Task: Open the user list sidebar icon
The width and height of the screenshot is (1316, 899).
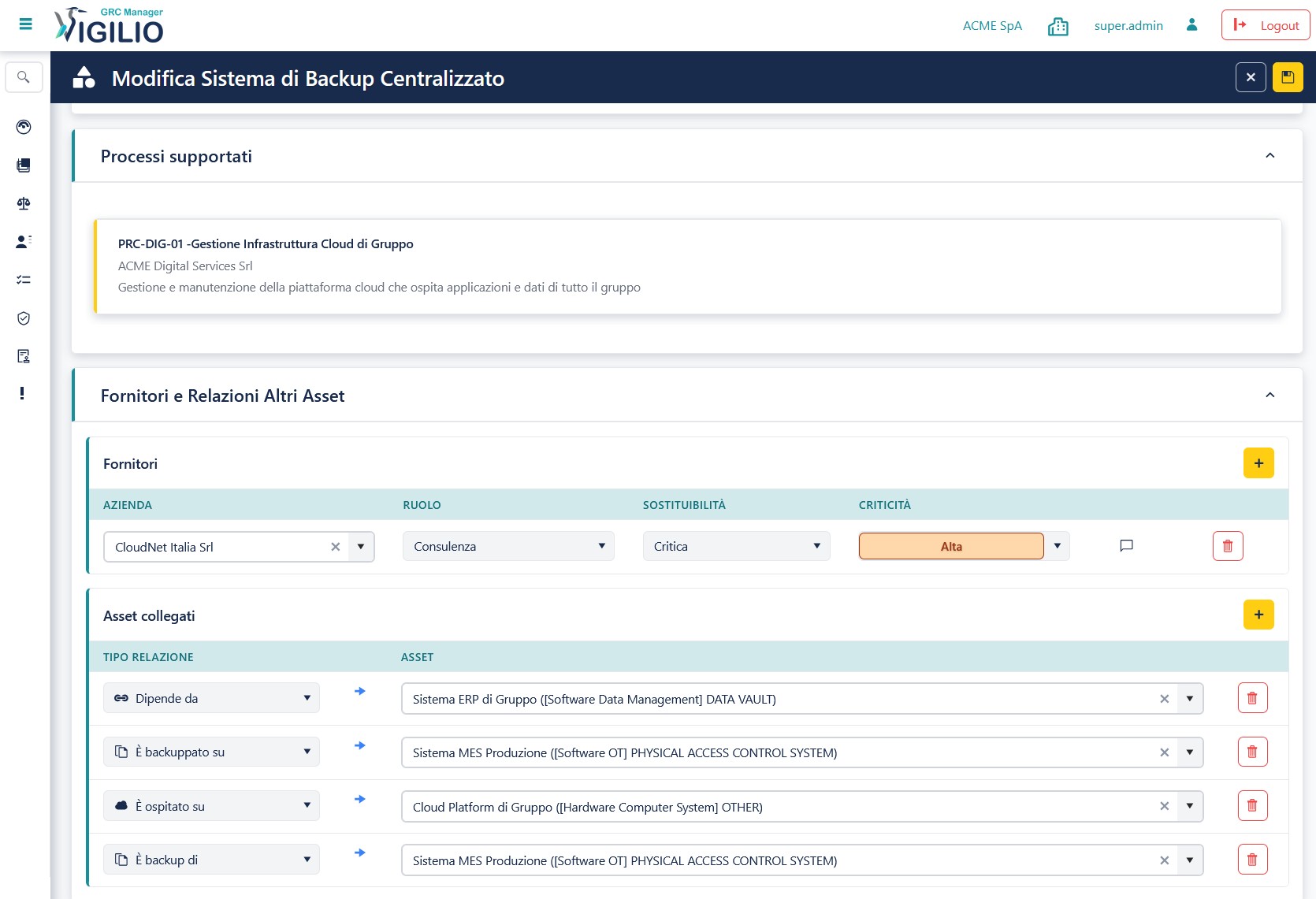Action: (24, 242)
